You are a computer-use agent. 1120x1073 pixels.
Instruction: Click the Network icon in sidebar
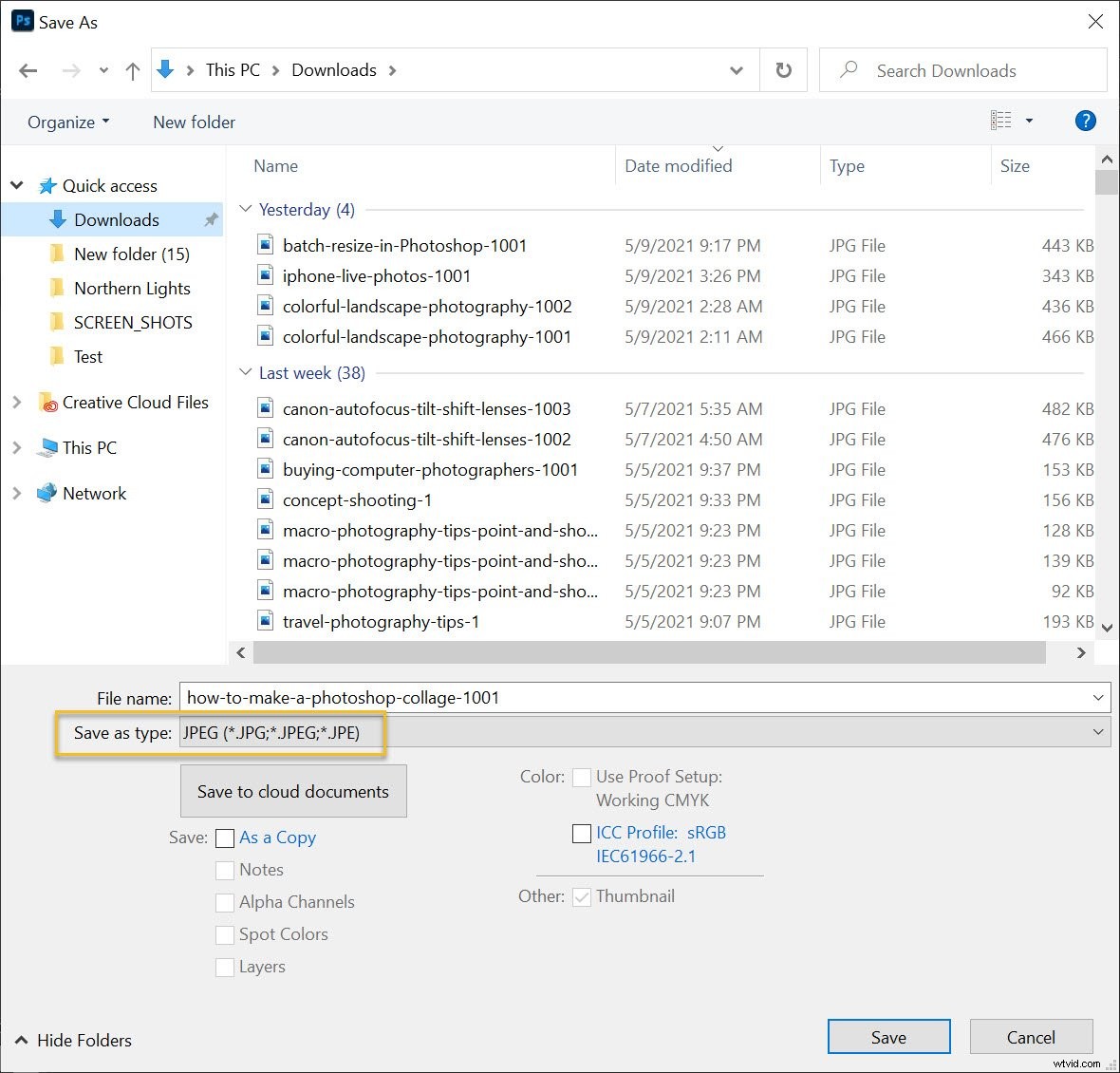(47, 494)
